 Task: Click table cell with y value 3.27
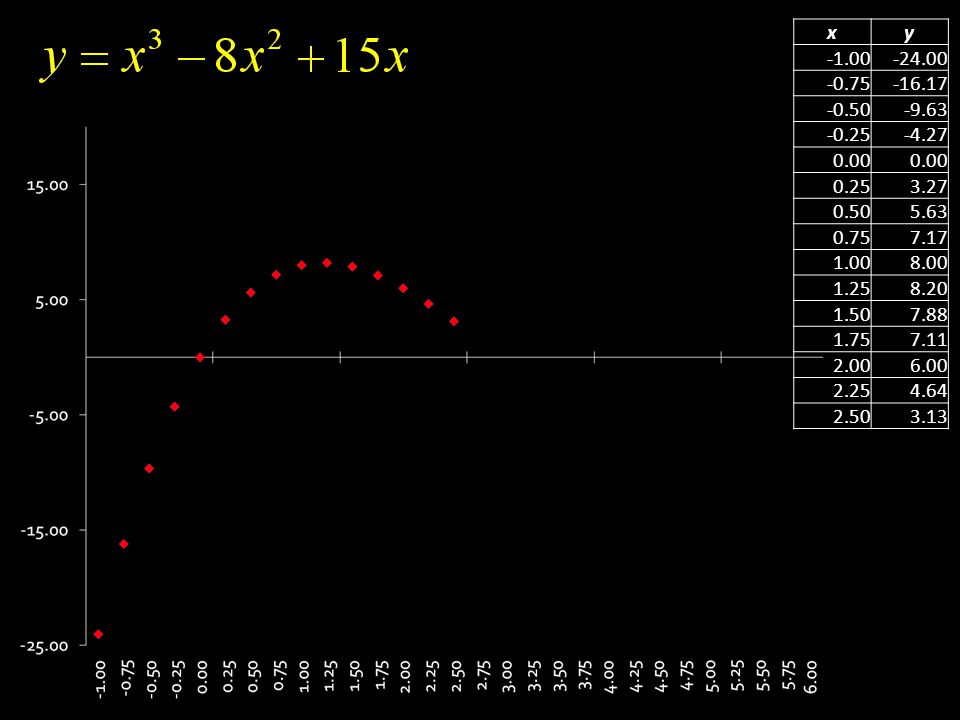tap(909, 186)
